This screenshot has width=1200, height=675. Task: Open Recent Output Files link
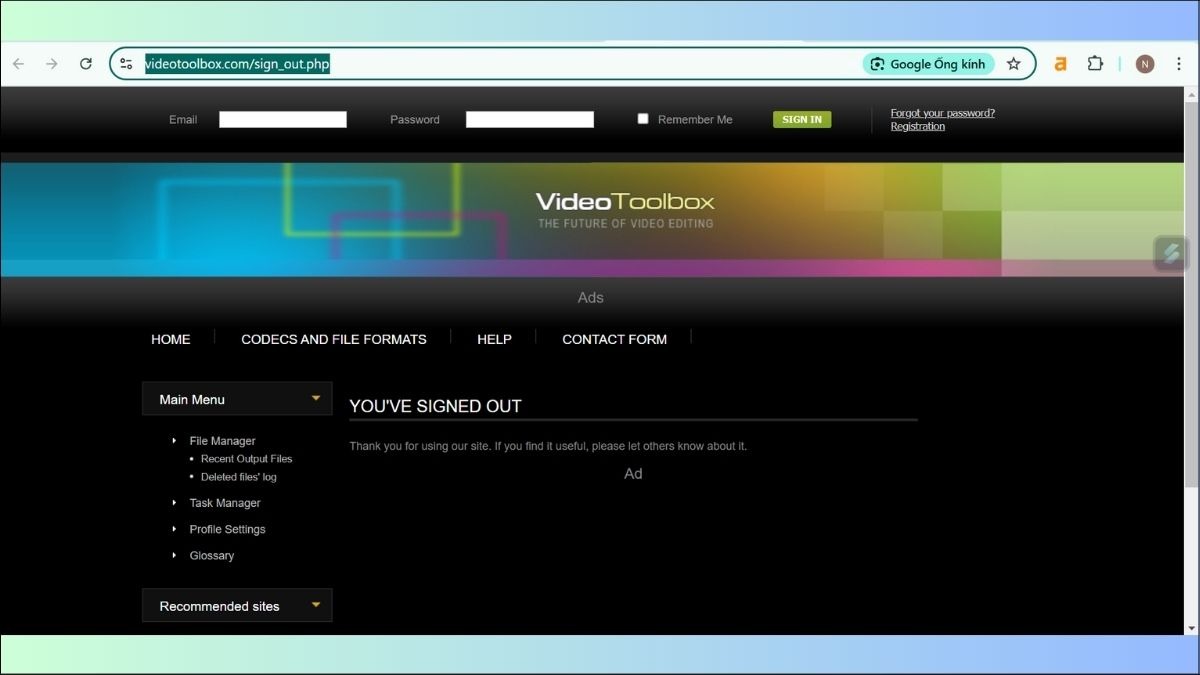(247, 459)
